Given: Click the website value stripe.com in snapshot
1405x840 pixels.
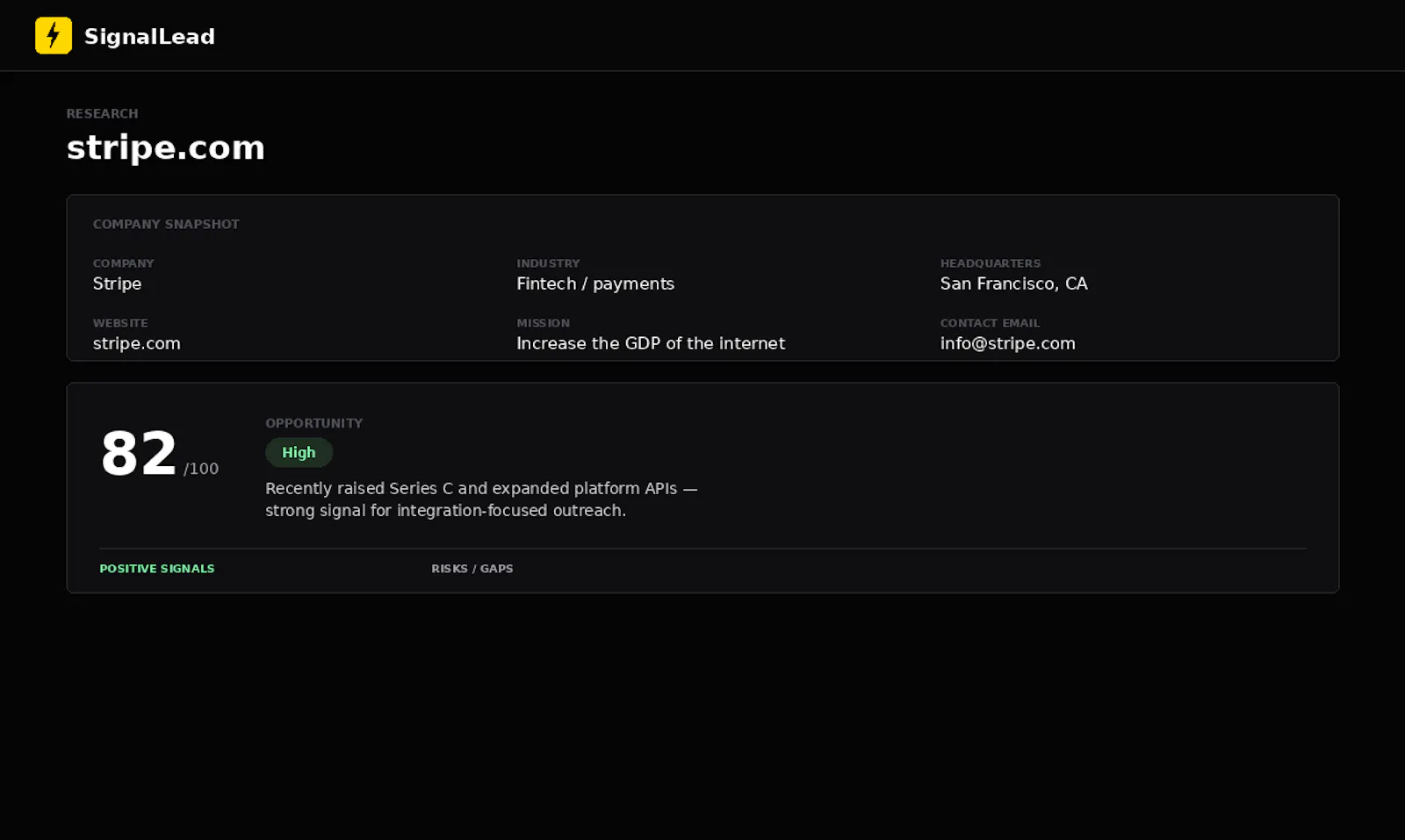Looking at the screenshot, I should pyautogui.click(x=137, y=344).
